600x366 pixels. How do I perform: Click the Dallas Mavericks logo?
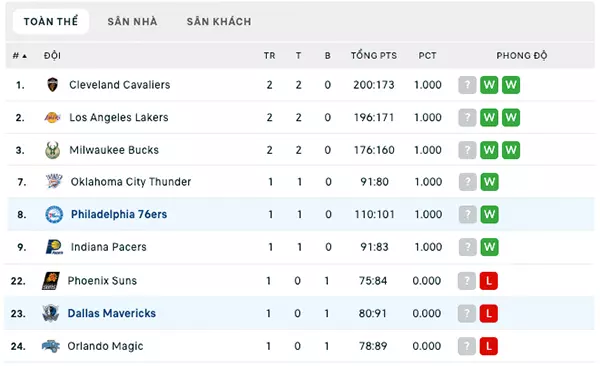click(51, 313)
